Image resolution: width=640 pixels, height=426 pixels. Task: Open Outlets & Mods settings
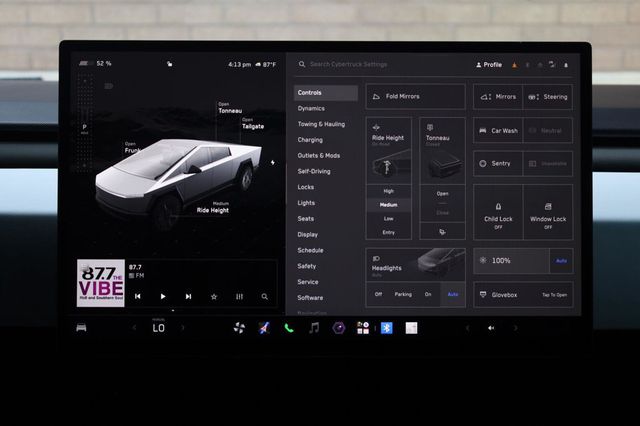point(318,155)
